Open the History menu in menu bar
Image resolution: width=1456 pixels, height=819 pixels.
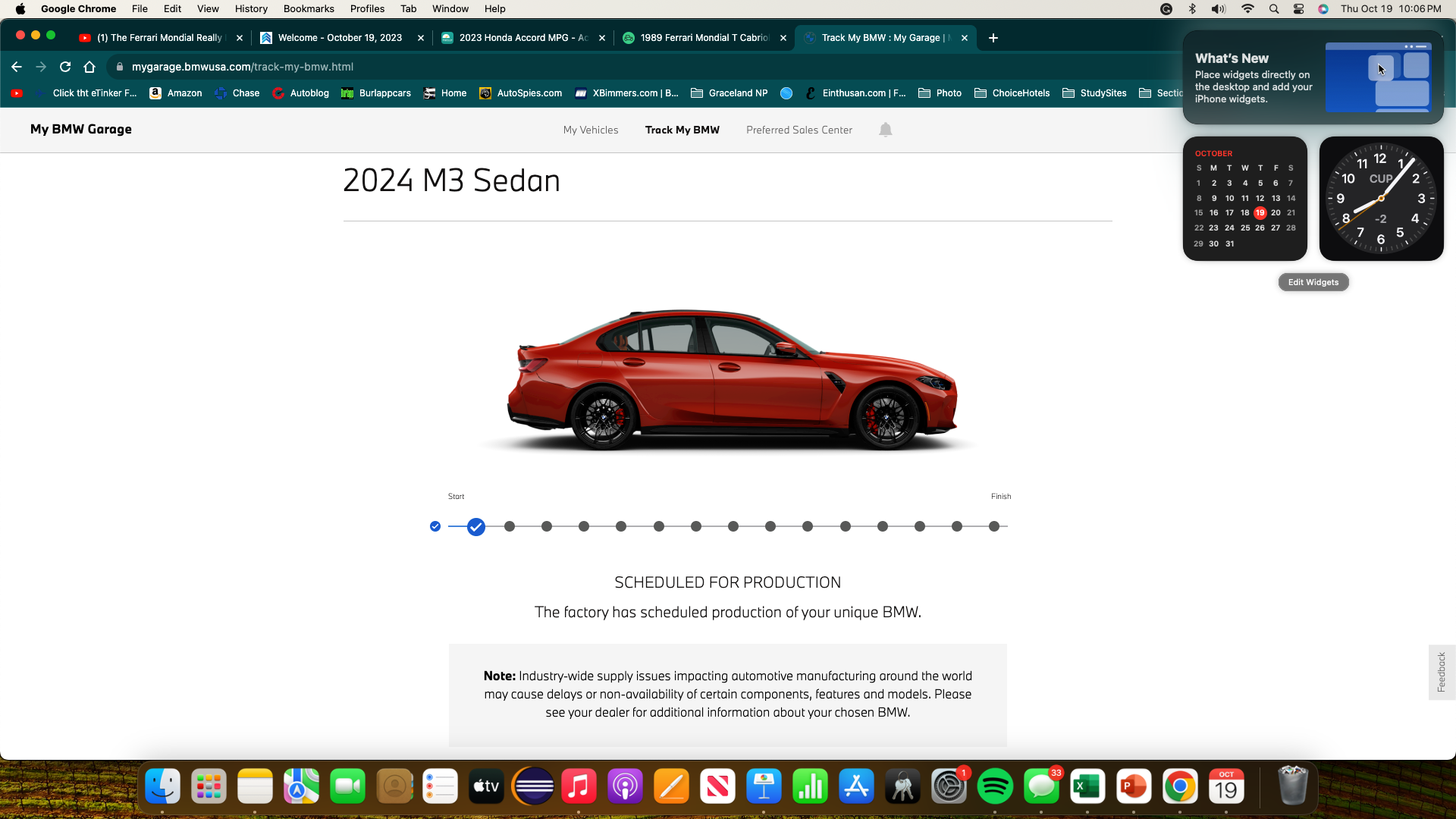click(x=251, y=8)
